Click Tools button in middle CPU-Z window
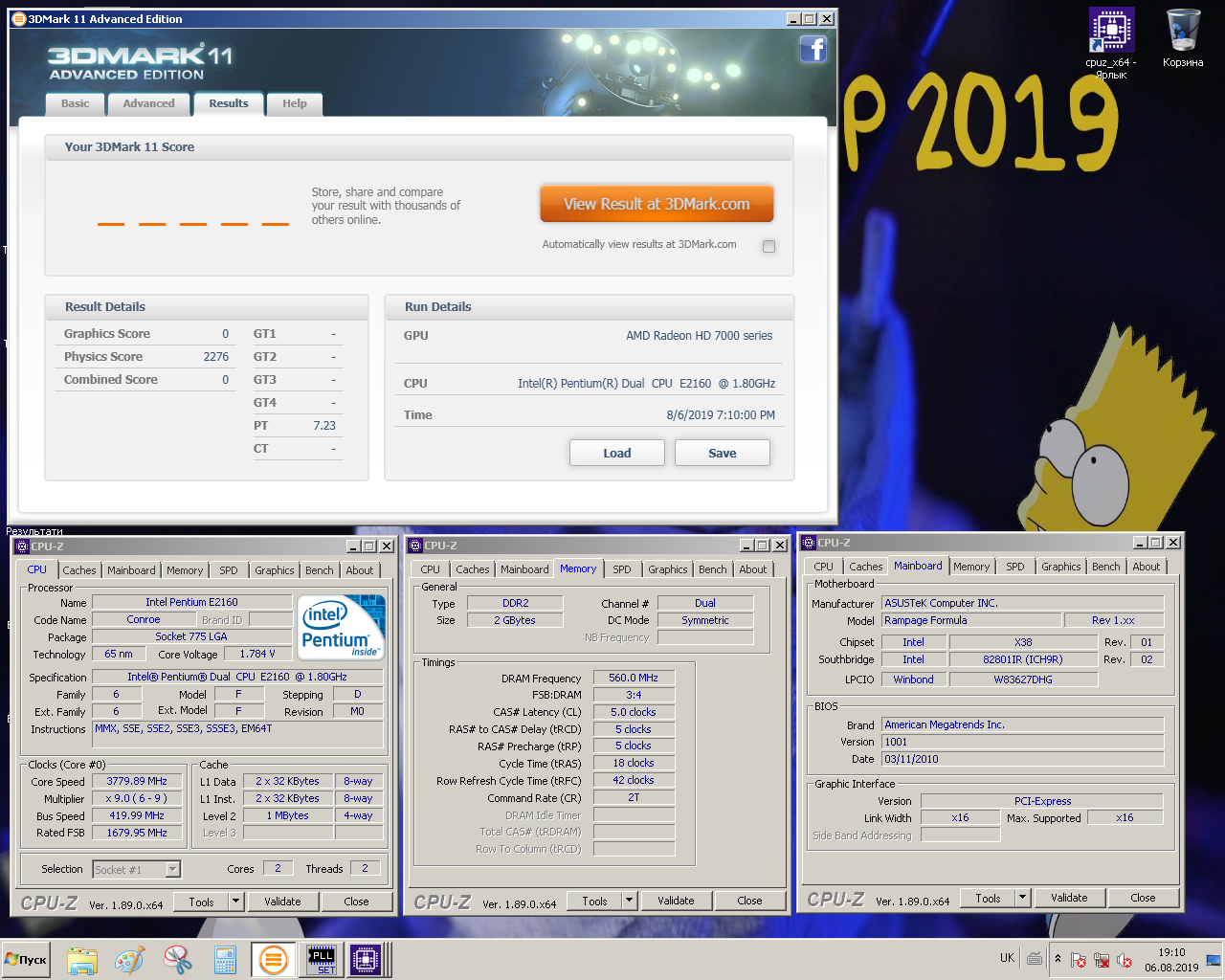 595,901
